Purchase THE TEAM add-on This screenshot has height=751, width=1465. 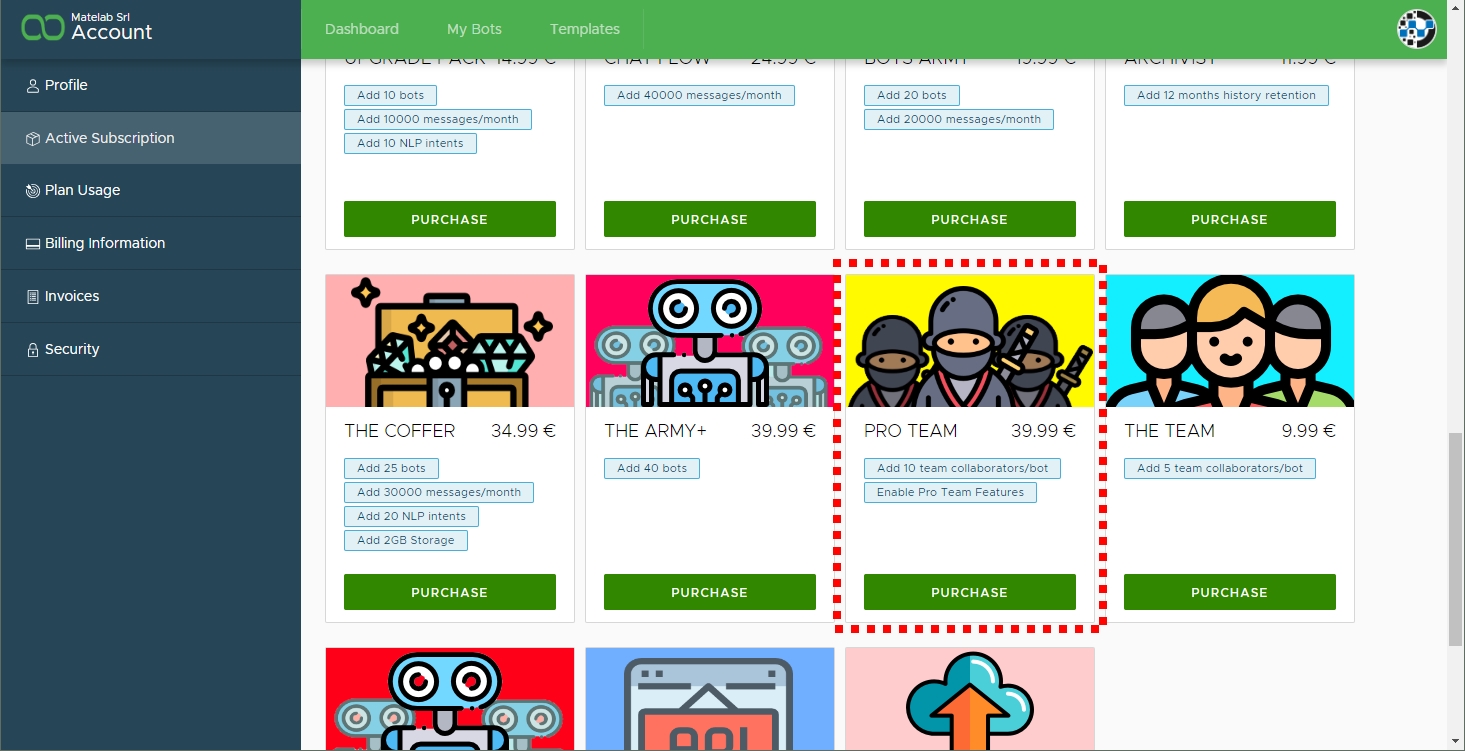coord(1230,592)
